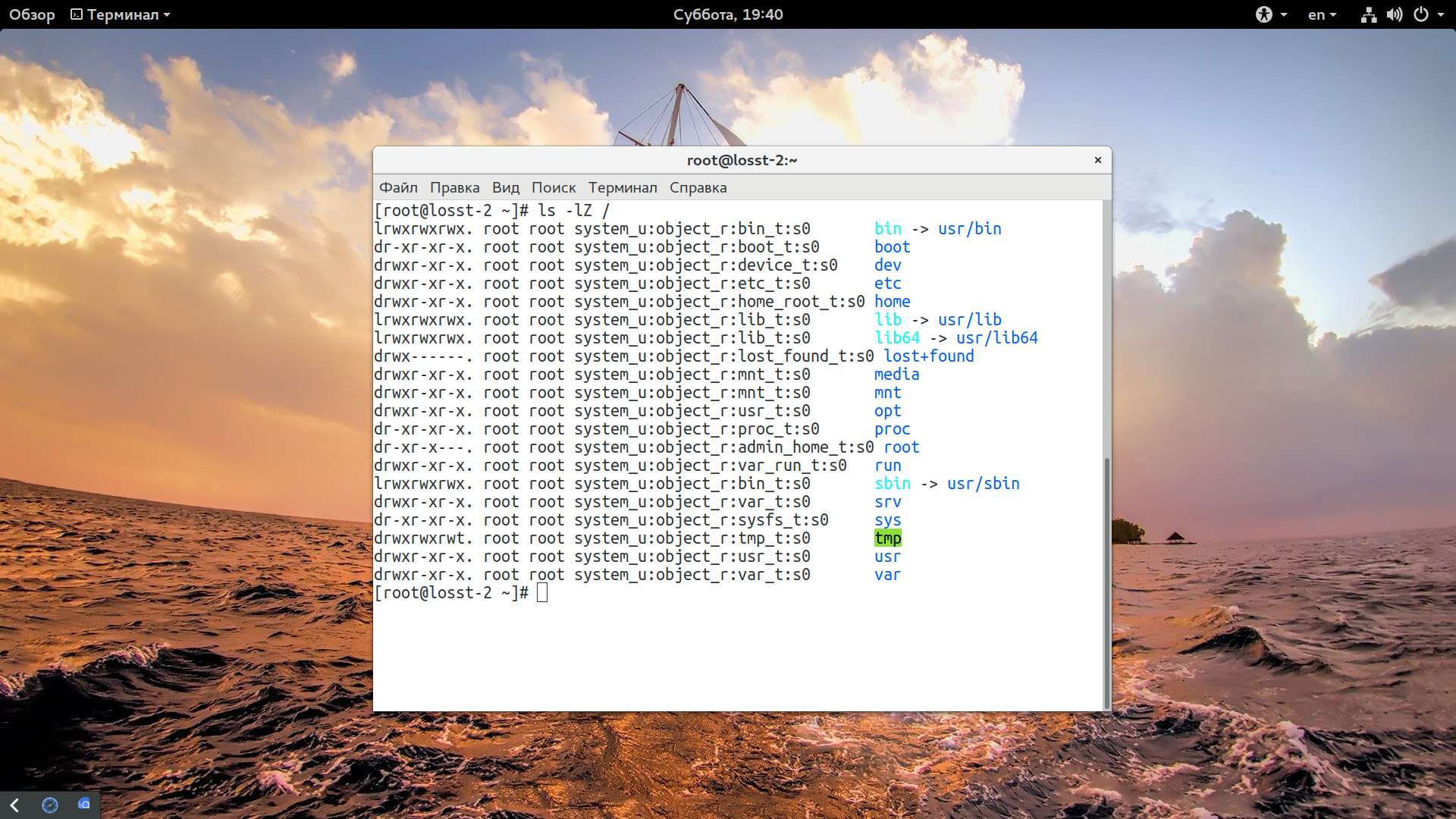Screen dimensions: 1456x819
Task: Click the Обзор activities button
Action: pyautogui.click(x=32, y=14)
